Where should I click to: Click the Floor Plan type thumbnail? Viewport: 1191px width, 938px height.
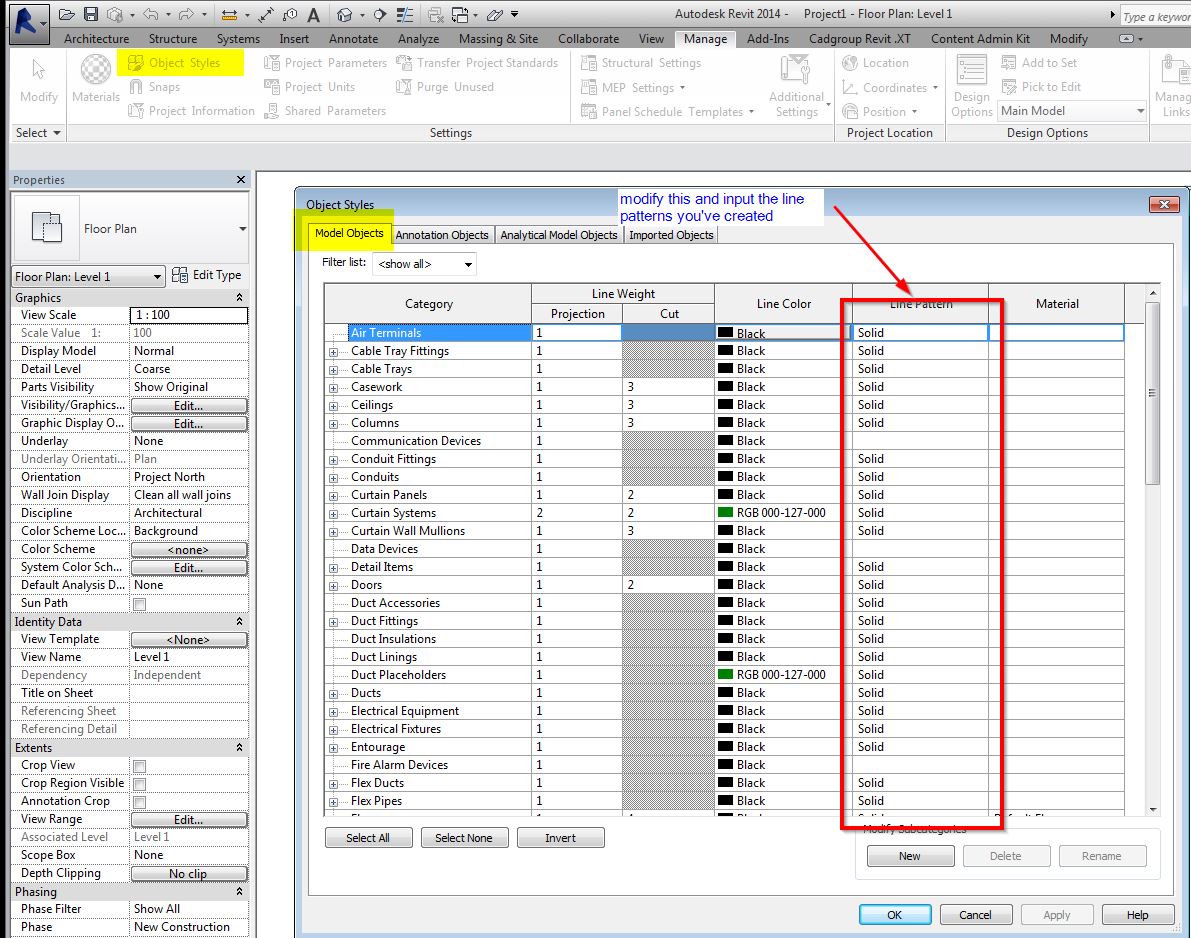[46, 228]
